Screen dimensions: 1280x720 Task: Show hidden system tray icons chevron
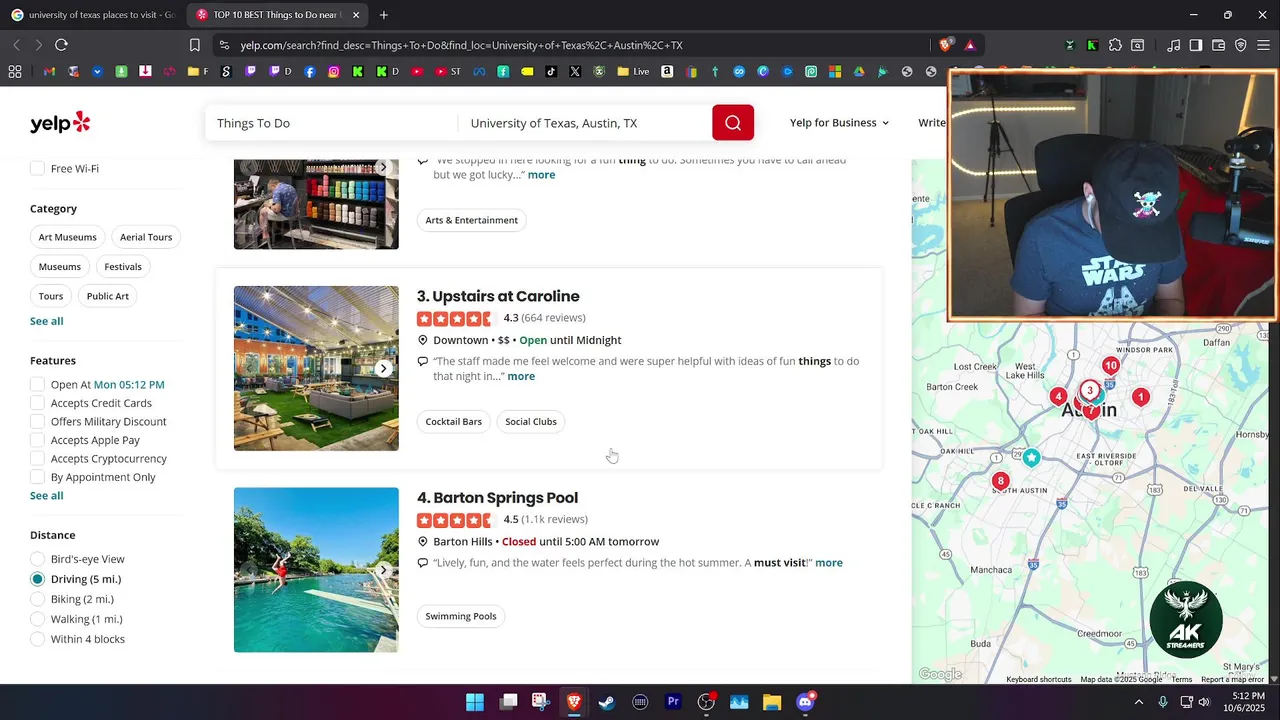point(1139,702)
